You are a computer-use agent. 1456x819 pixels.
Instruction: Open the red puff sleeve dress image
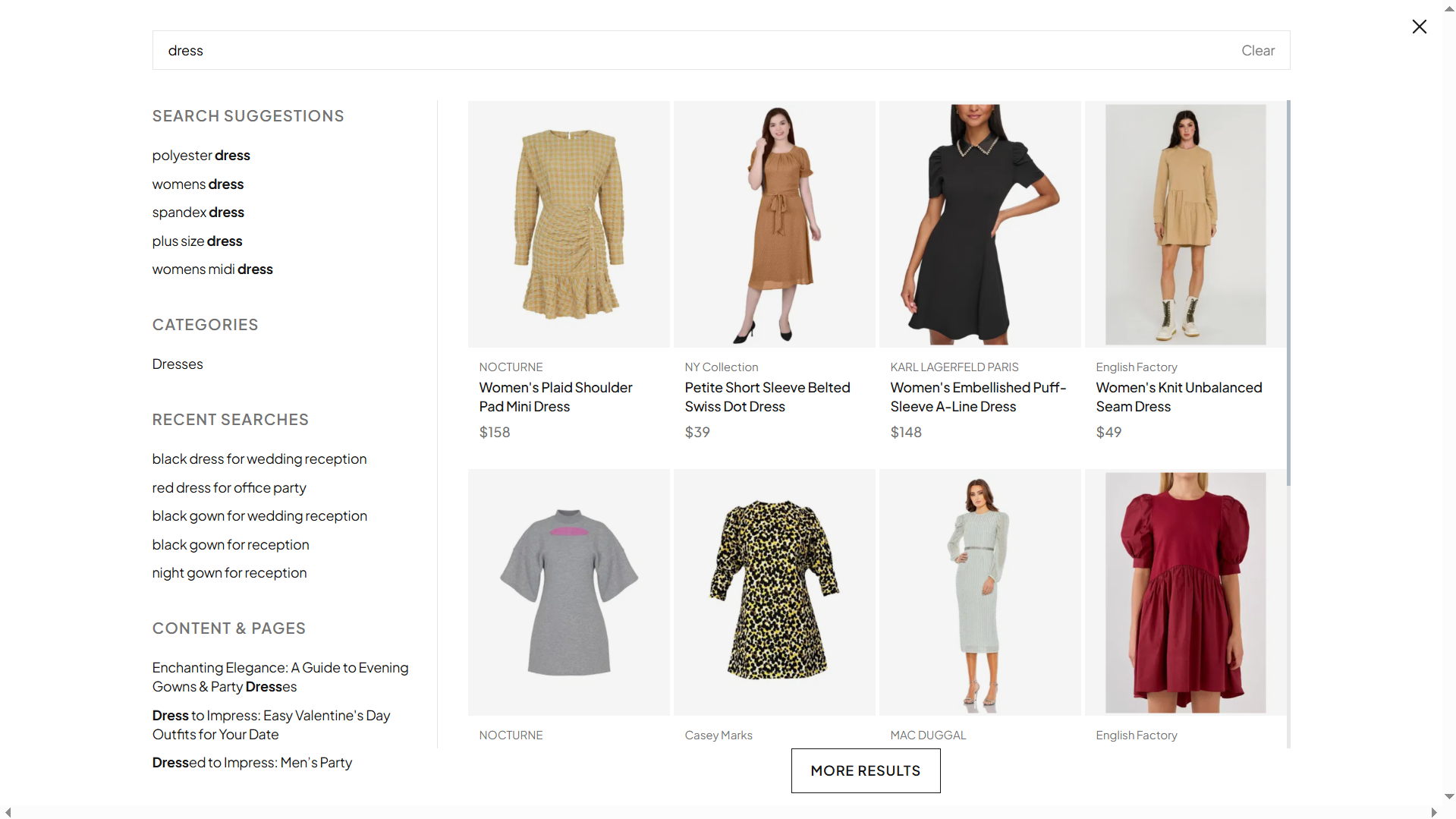point(1185,592)
